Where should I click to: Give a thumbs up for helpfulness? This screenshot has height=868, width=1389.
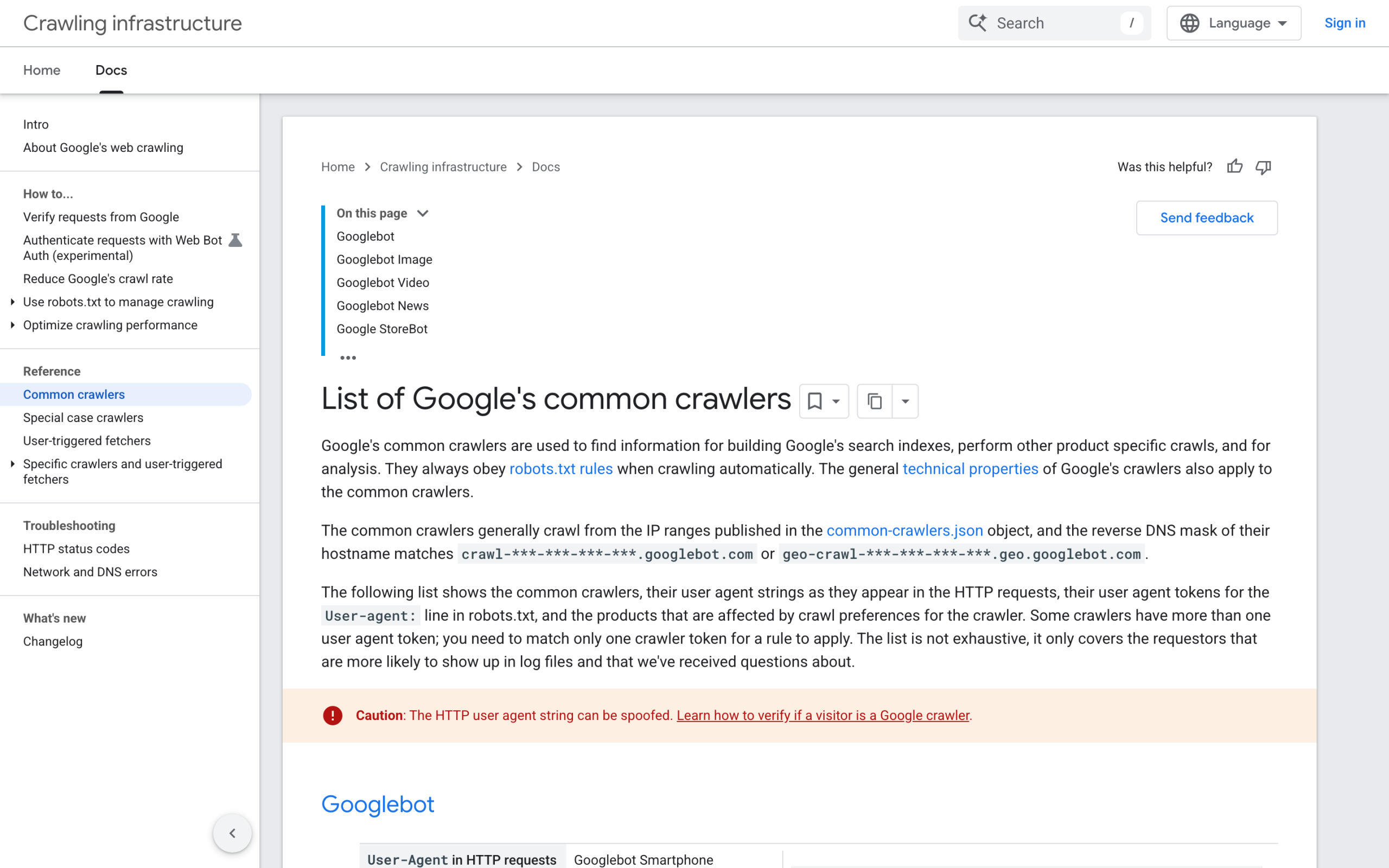(x=1234, y=167)
